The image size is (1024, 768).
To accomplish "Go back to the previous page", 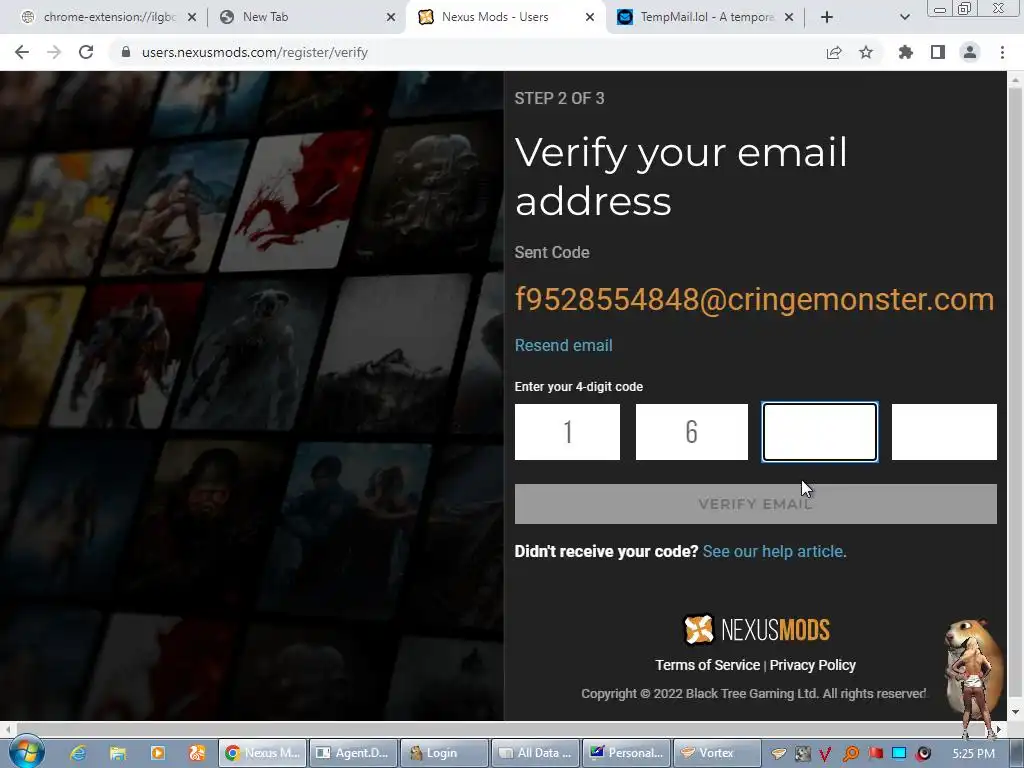I will click(22, 52).
